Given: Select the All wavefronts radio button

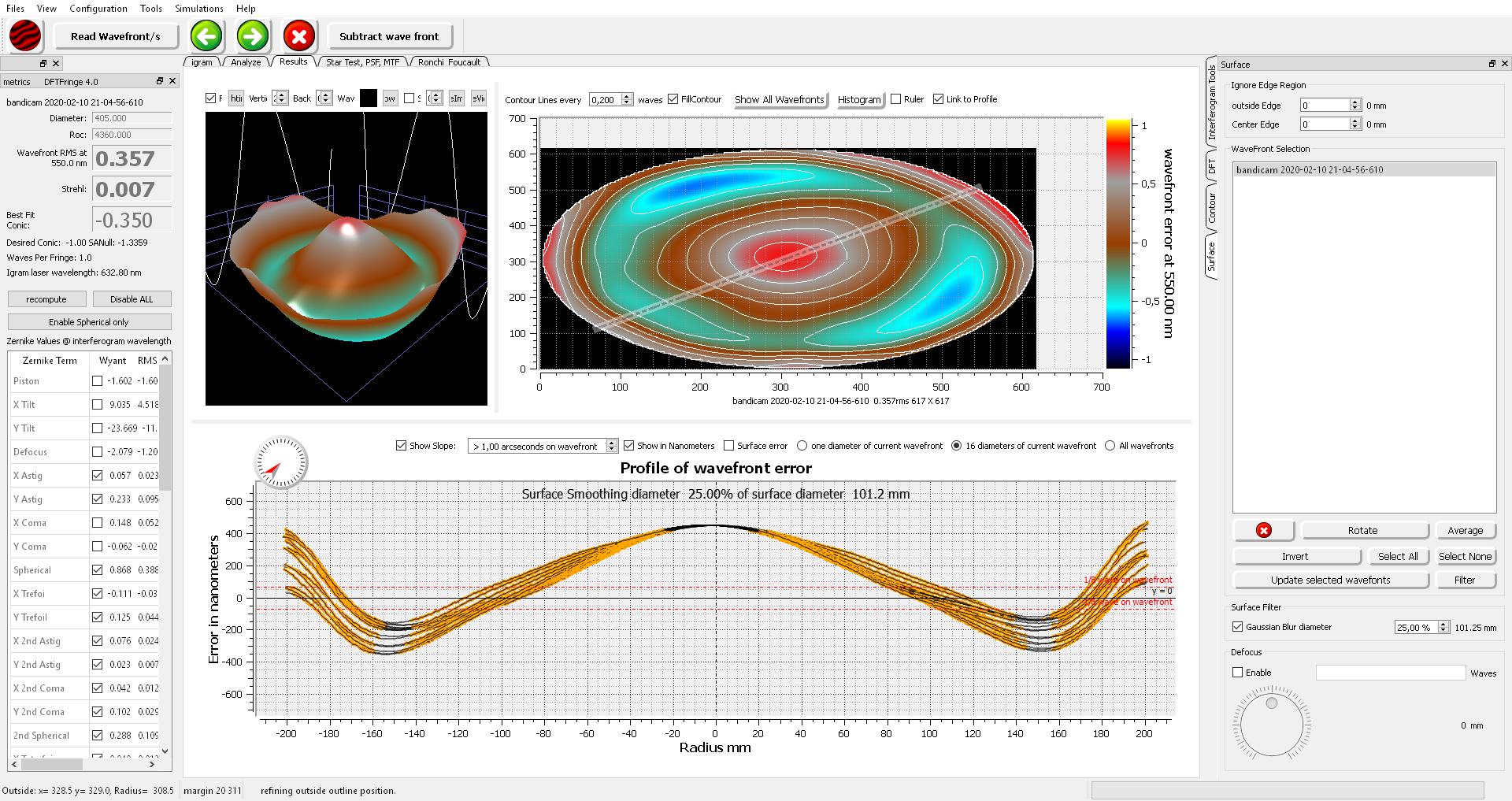Looking at the screenshot, I should coord(1110,446).
